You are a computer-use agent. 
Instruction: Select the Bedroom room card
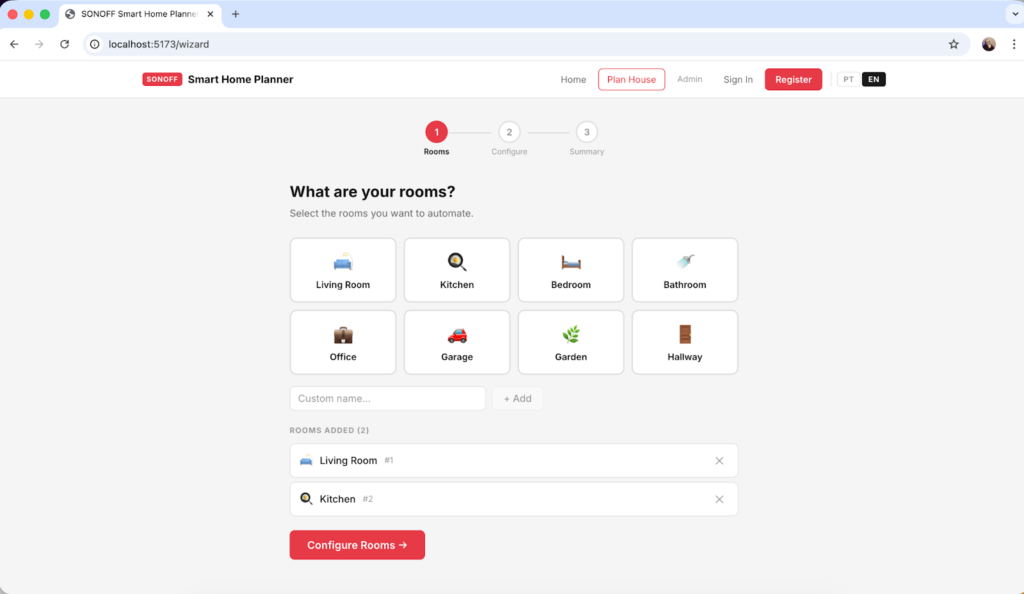(570, 270)
